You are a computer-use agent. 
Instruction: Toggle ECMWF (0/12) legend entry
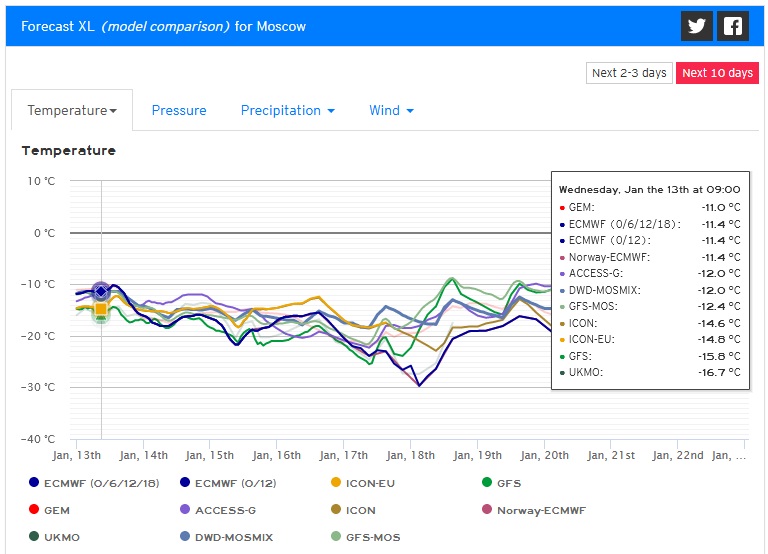click(228, 483)
